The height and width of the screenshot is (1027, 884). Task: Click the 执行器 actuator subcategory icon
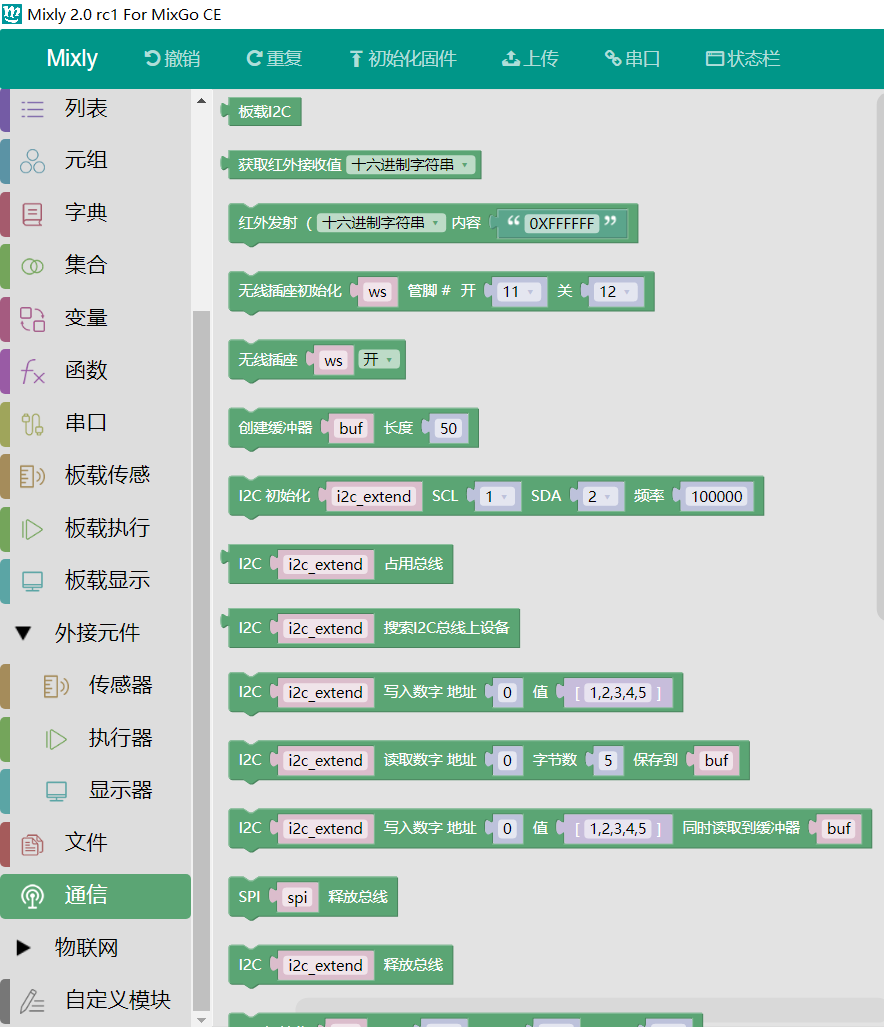point(56,739)
